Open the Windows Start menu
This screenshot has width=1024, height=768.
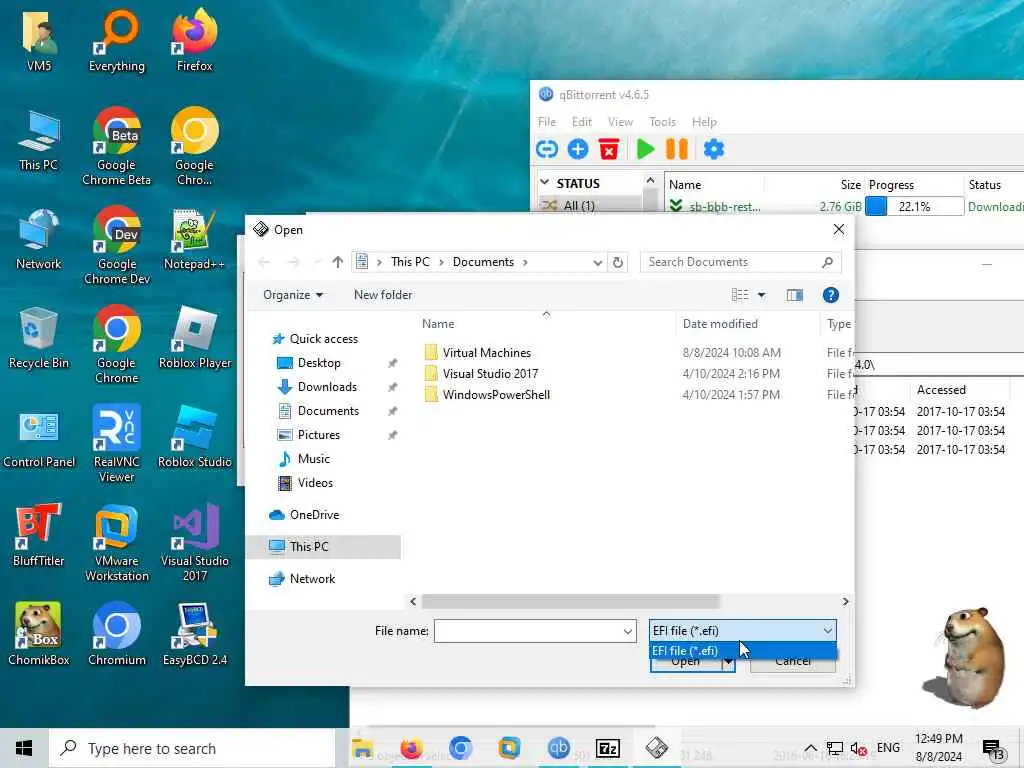pos(24,748)
